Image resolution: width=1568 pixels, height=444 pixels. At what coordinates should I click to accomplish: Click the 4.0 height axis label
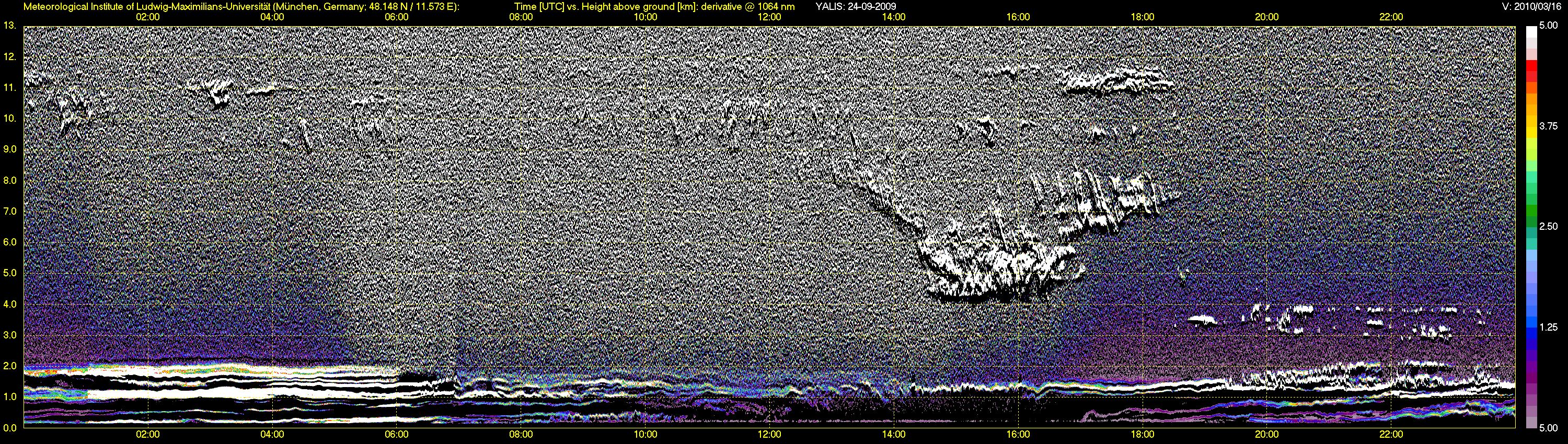(10, 304)
